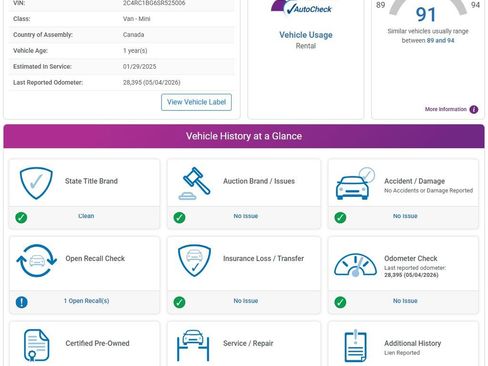The image size is (488, 366).
Task: Click green checkmark under Auction Brand / Issues
Action: 179,217
